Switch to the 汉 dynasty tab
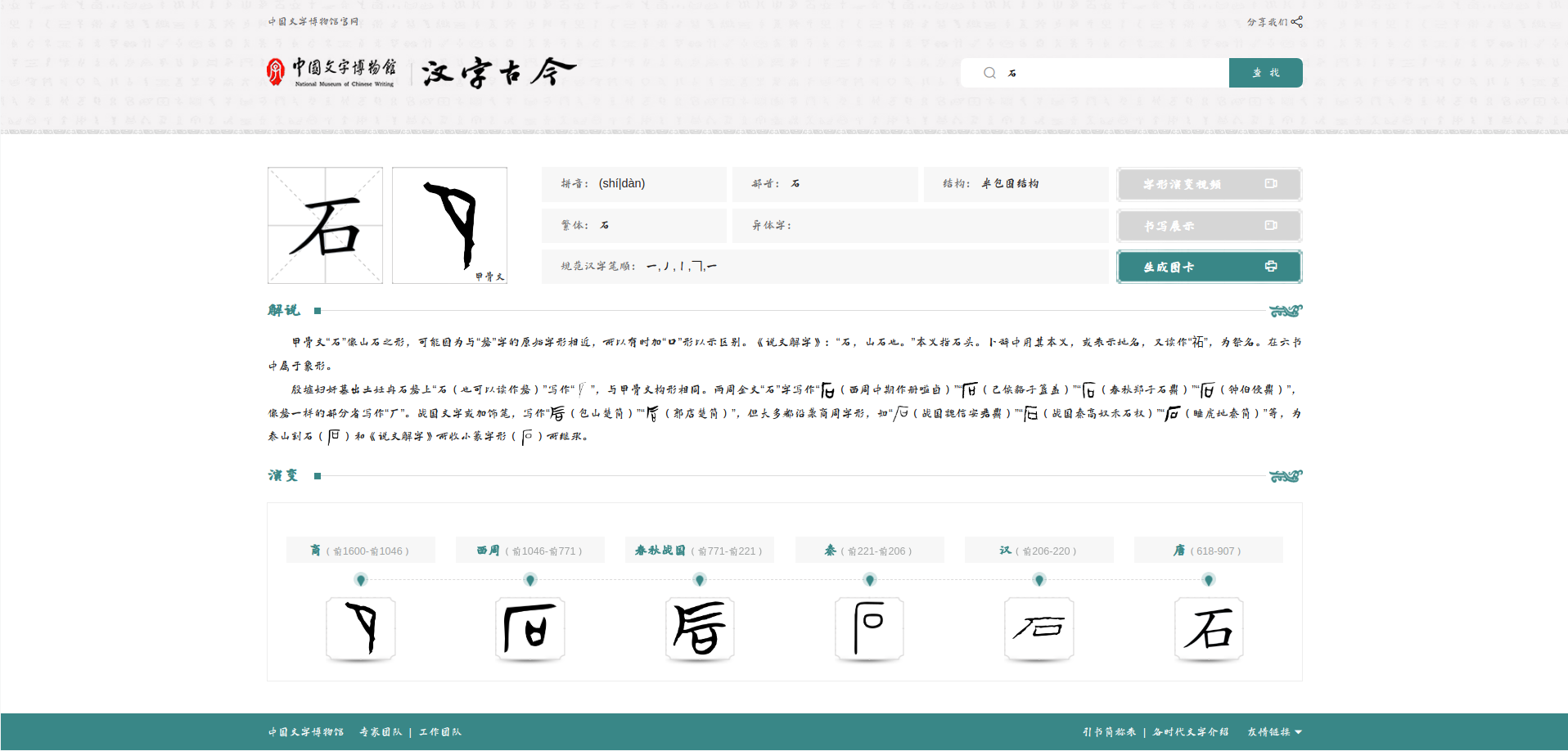The width and height of the screenshot is (1568, 751). 1038,550
